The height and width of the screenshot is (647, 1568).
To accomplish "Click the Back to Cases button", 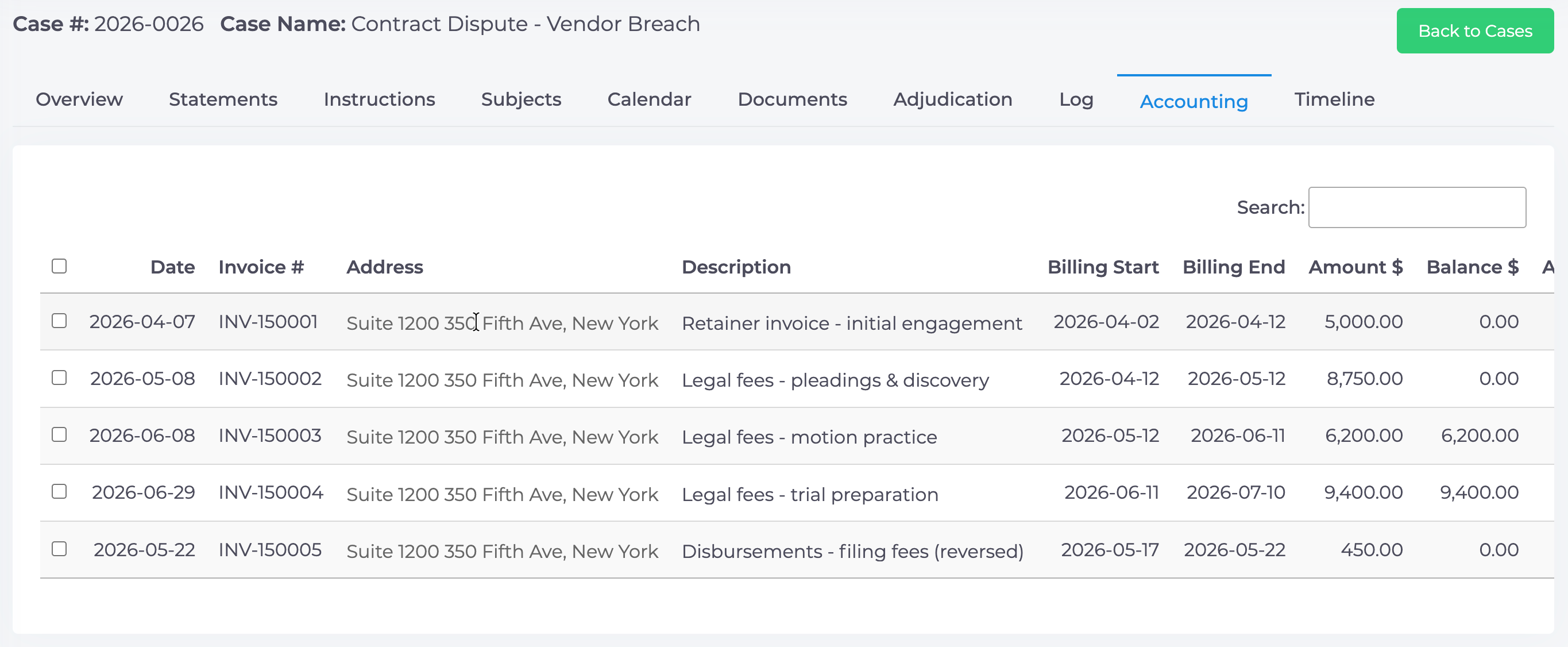I will [x=1475, y=31].
